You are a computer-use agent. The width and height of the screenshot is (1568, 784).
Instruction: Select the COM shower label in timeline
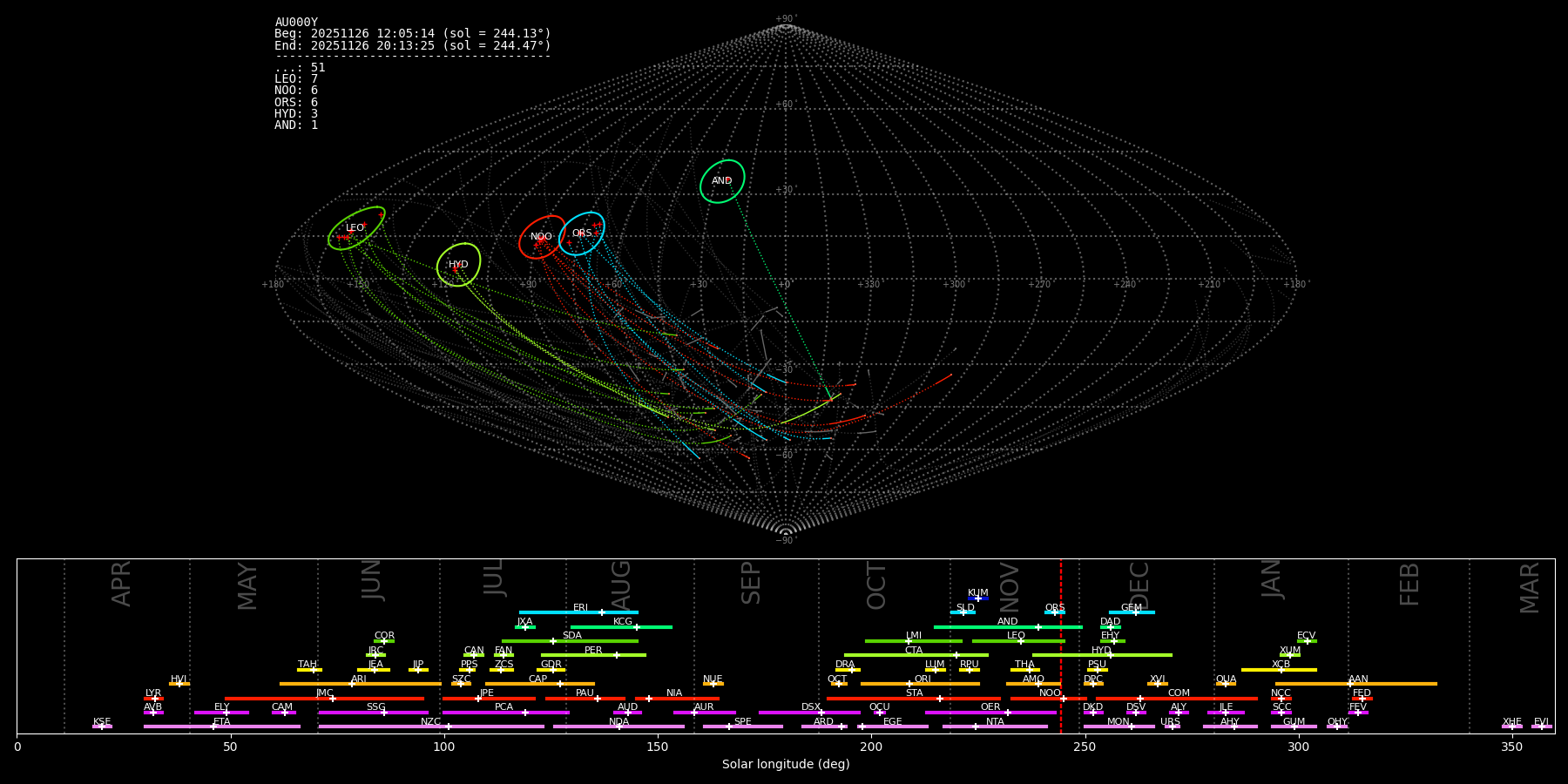[1179, 693]
